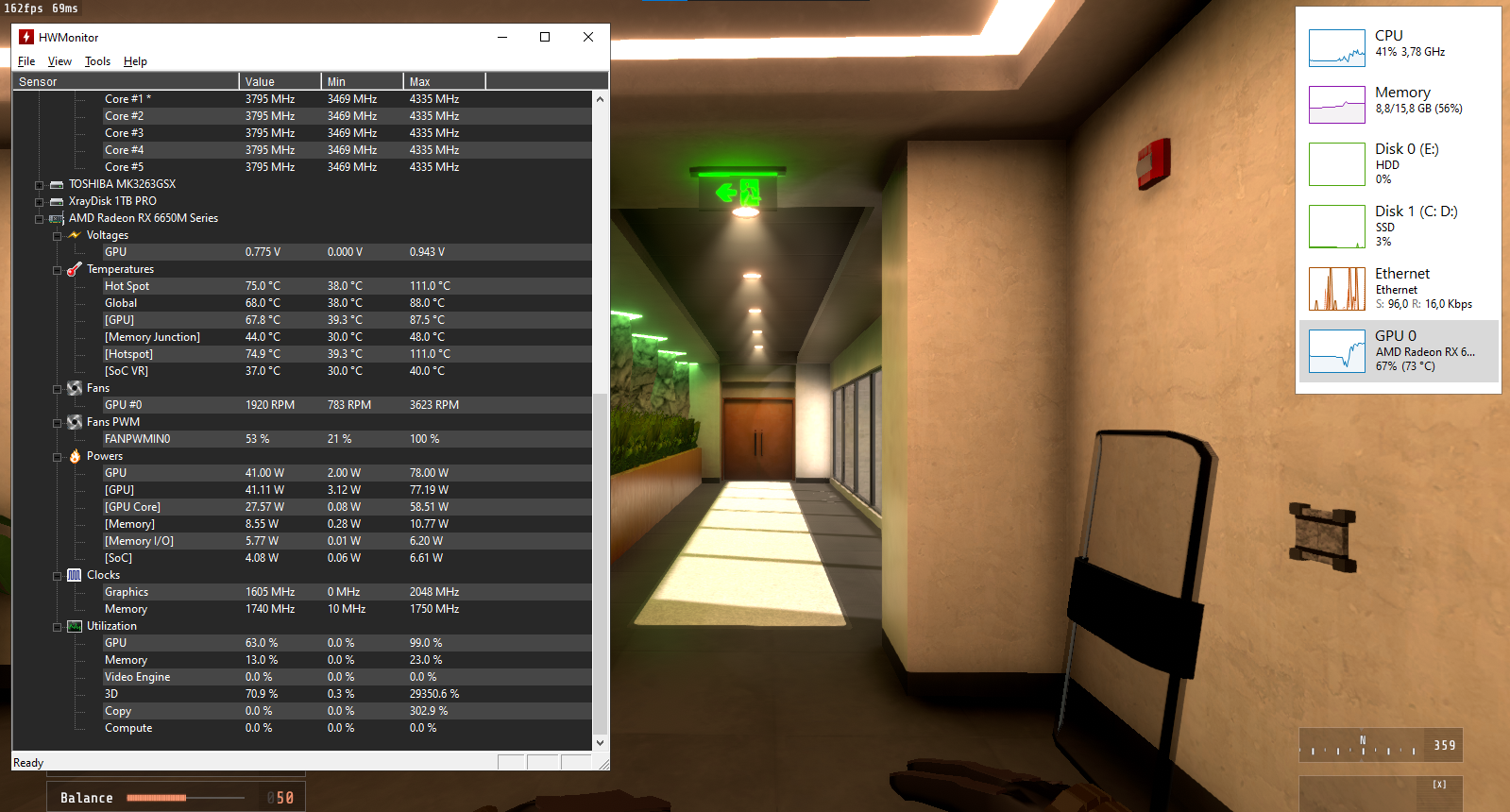Click the Max column header
The height and width of the screenshot is (812, 1510).
(444, 81)
